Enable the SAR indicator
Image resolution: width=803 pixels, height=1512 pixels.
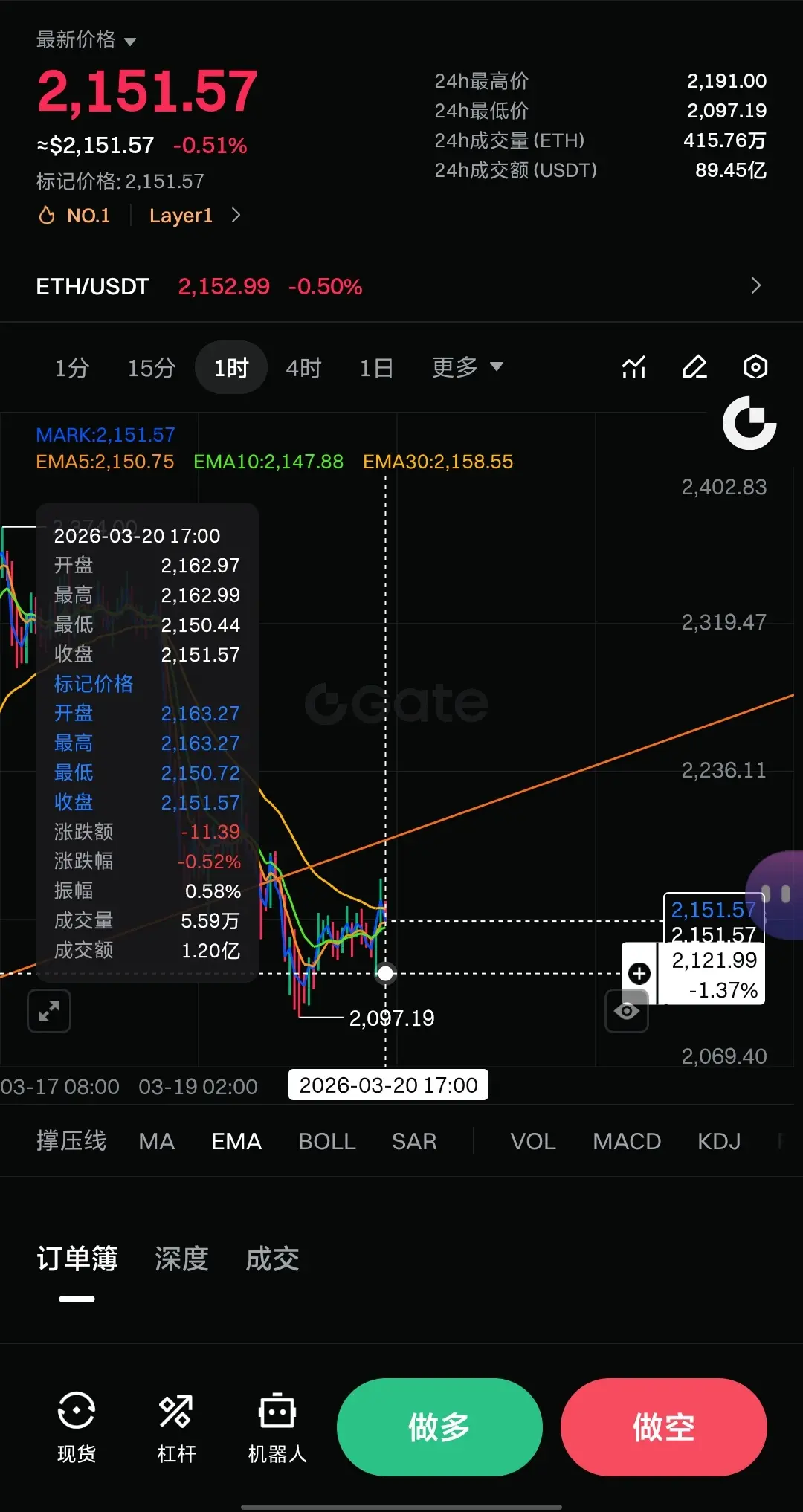pos(414,1141)
